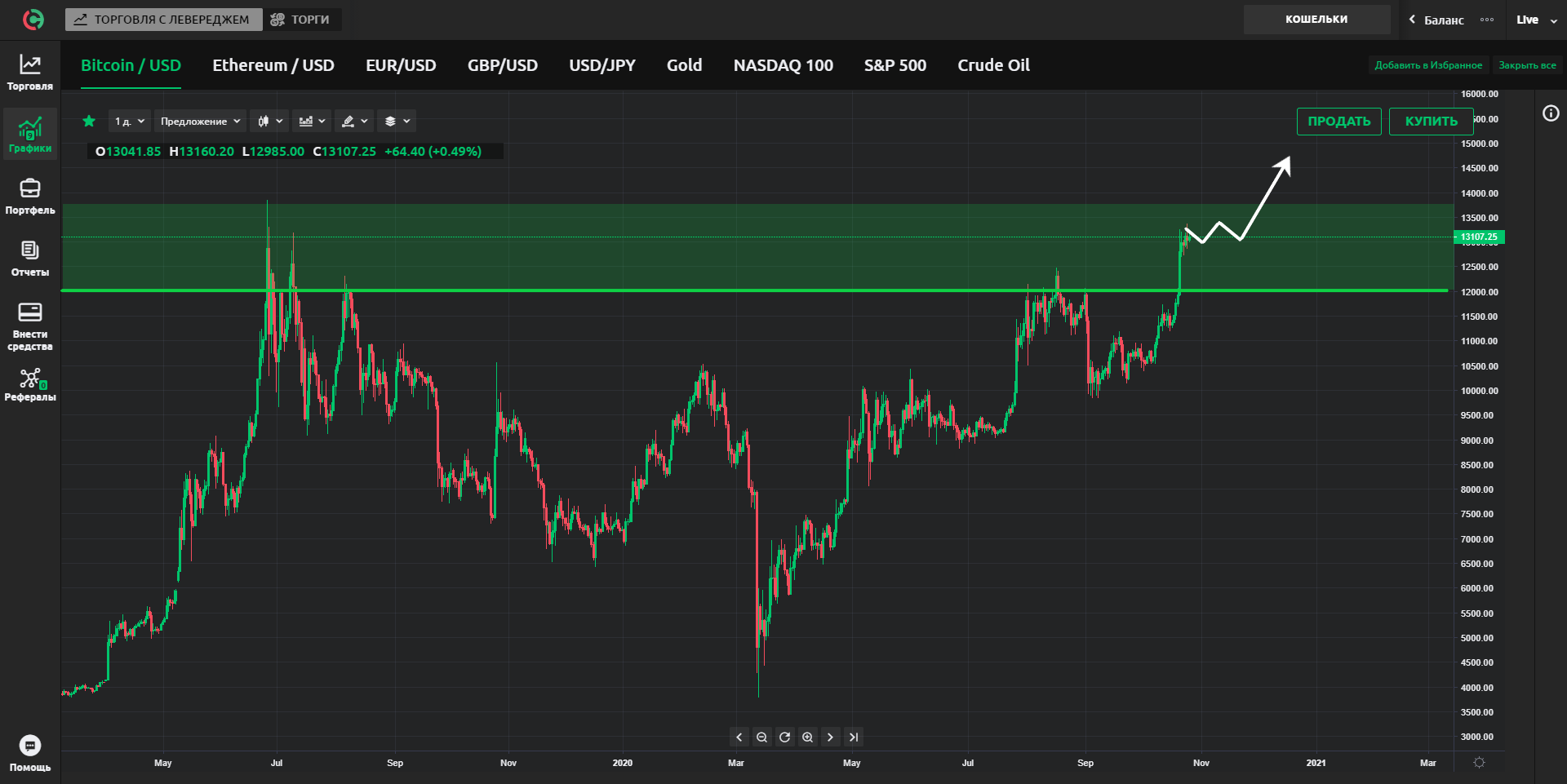Open the drawing tools dropdown
1567x784 pixels.
coord(354,122)
